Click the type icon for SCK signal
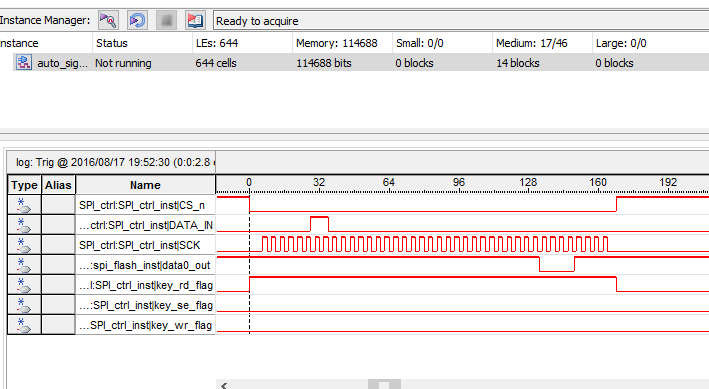Image resolution: width=709 pixels, height=389 pixels. pyautogui.click(x=24, y=245)
